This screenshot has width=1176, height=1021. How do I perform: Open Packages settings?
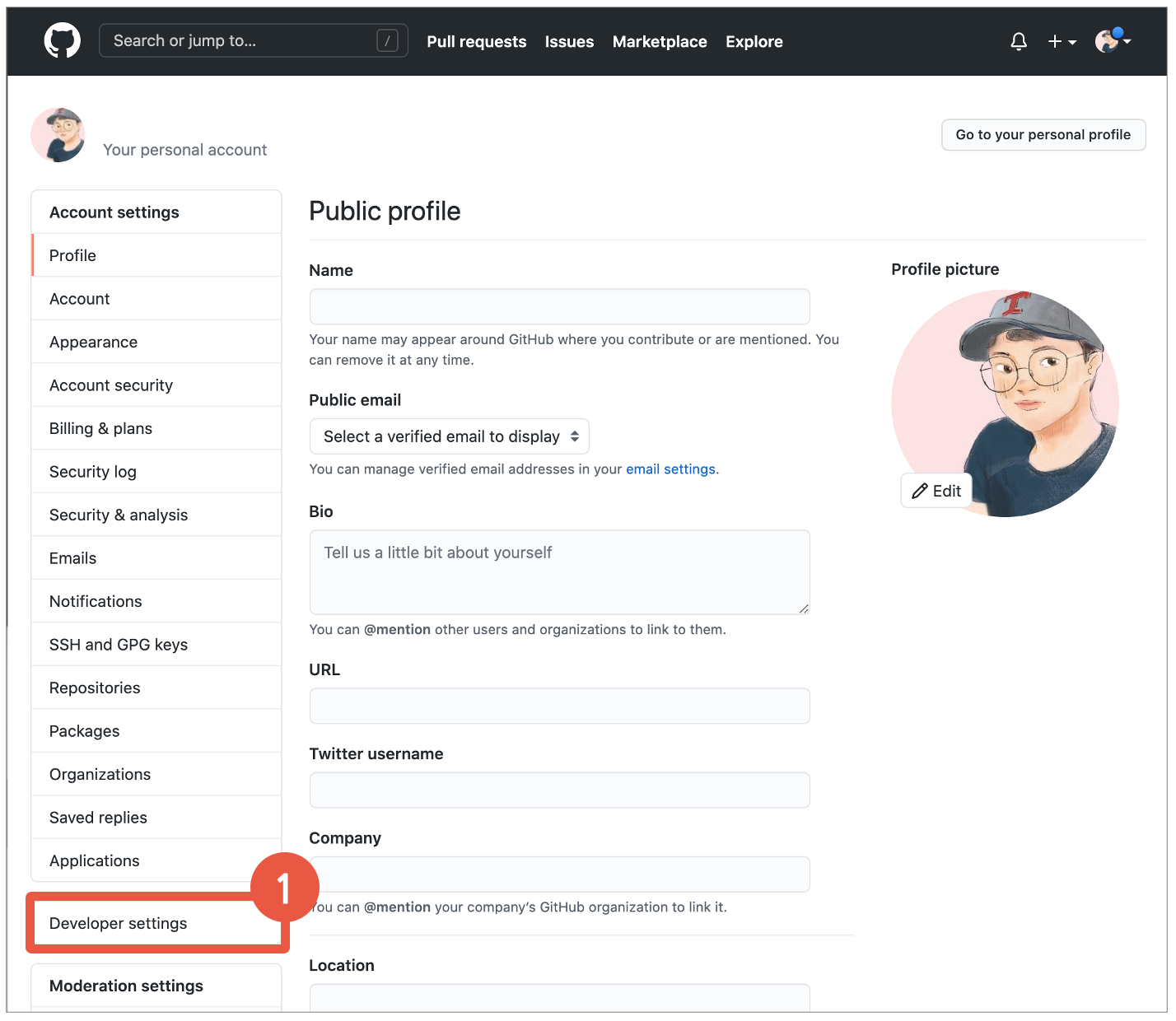point(156,731)
